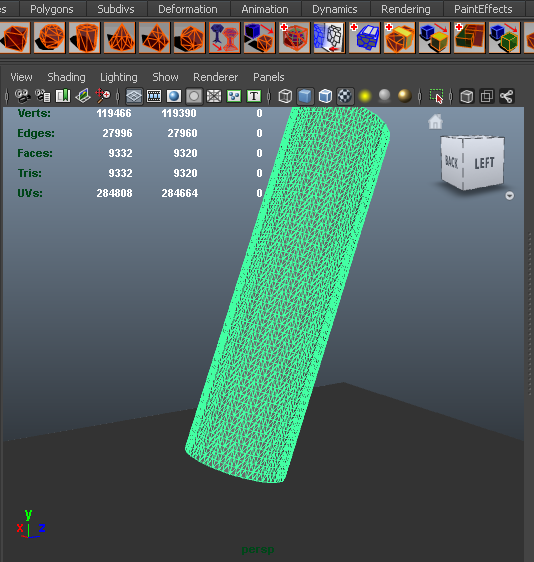Click the home icon above view cube
534x562 pixels.
[435, 122]
